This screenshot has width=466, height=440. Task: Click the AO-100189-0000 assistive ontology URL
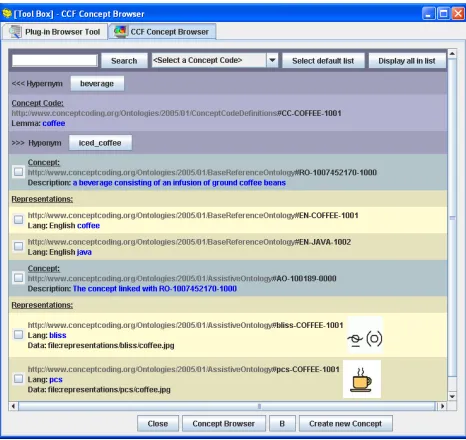coord(182,278)
